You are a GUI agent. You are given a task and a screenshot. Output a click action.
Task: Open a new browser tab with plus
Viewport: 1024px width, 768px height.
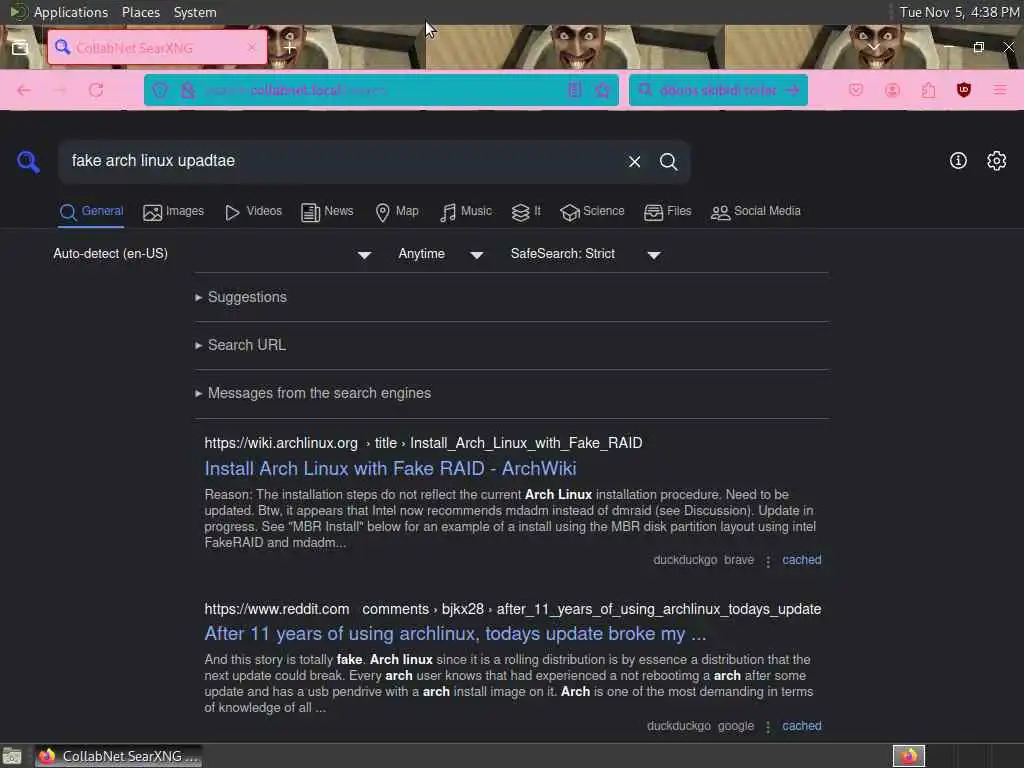[290, 48]
